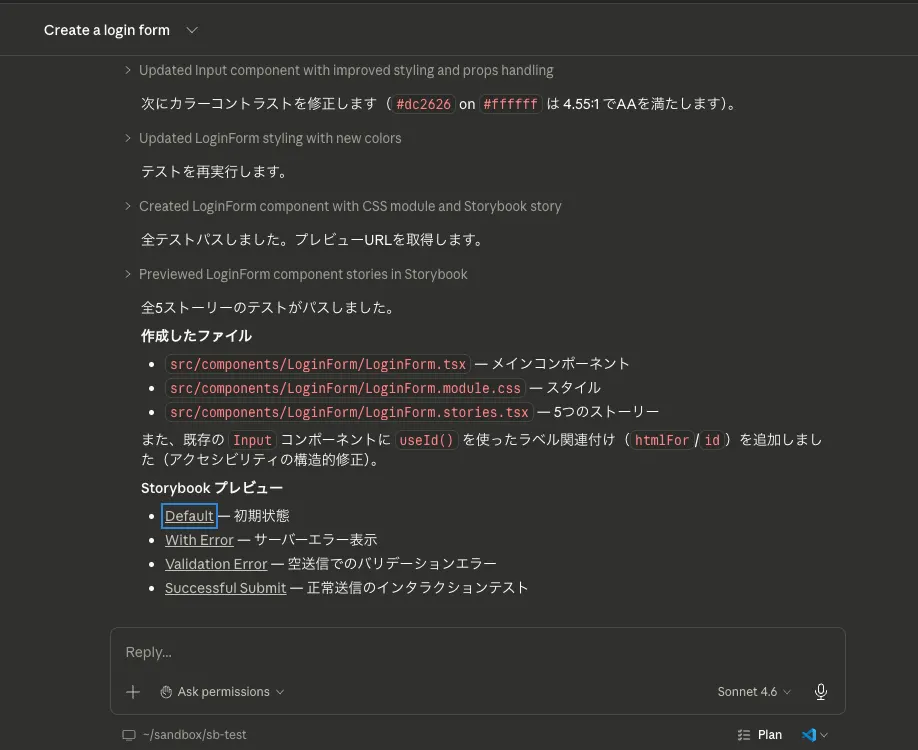Viewport: 918px width, 750px height.
Task: Expand Updated Input component step
Action: click(x=340, y=70)
